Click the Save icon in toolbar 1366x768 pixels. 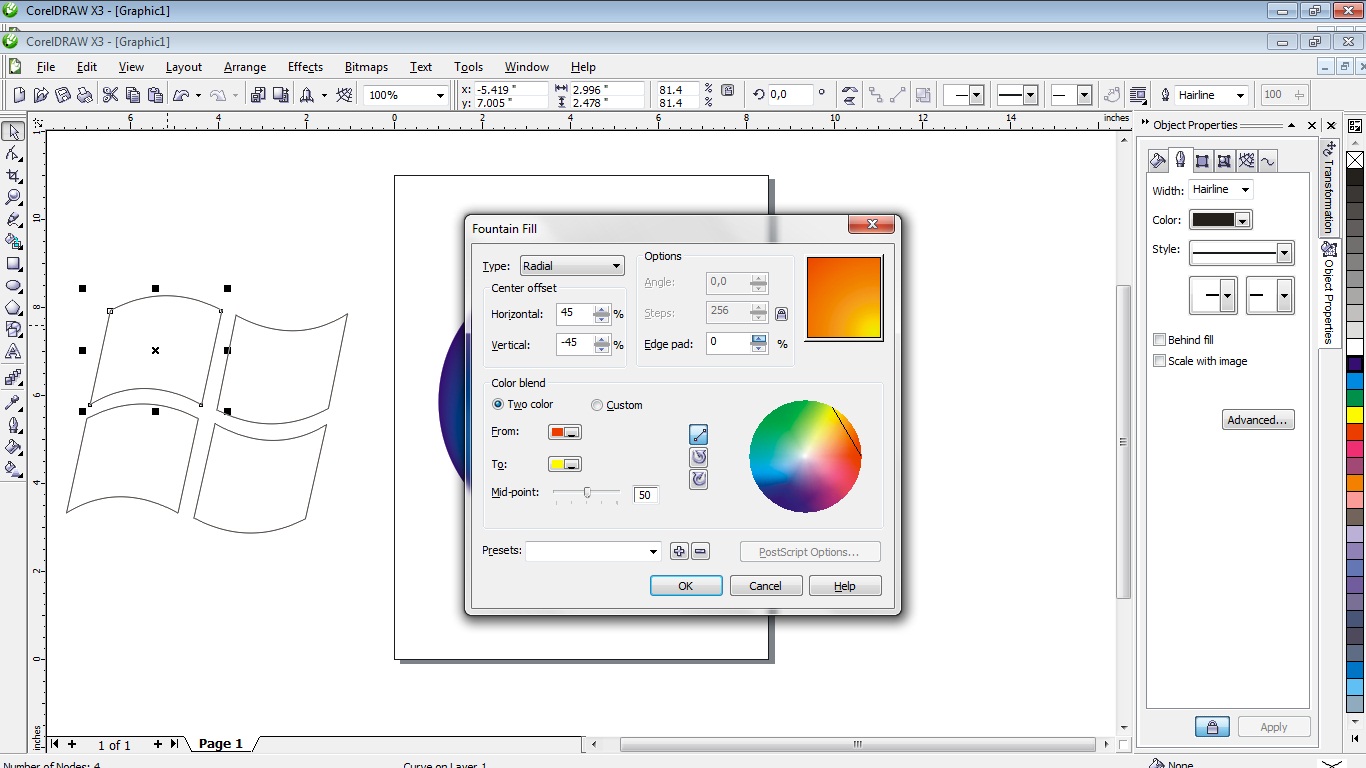click(x=63, y=95)
